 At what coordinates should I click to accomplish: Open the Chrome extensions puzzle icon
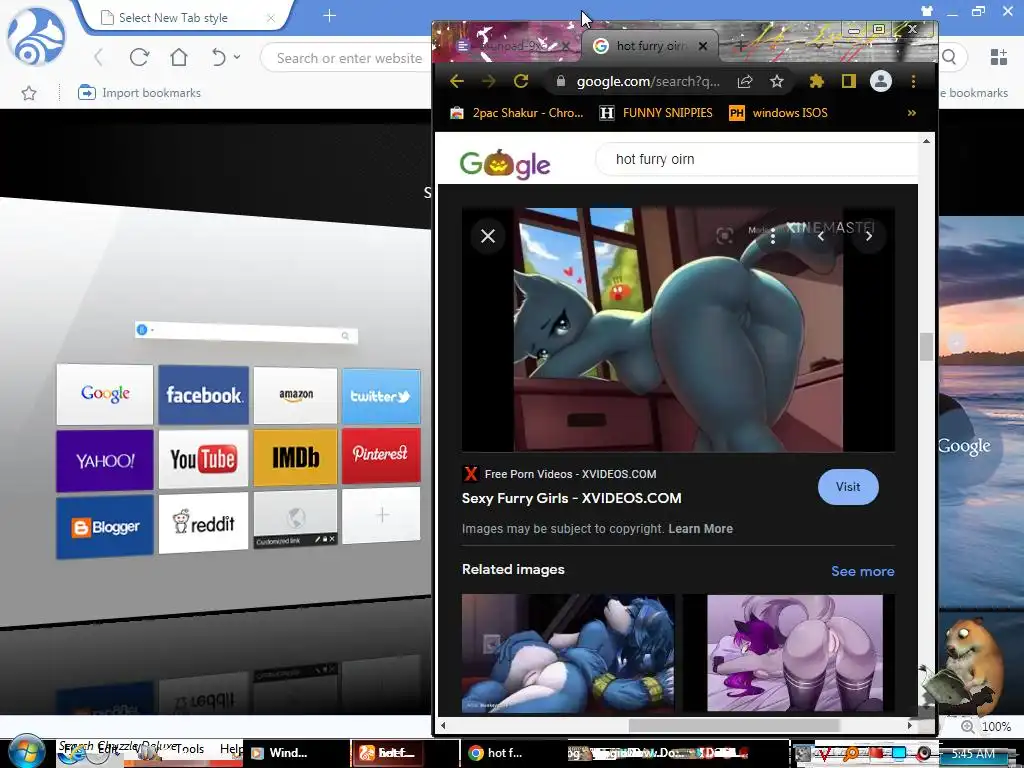point(816,81)
